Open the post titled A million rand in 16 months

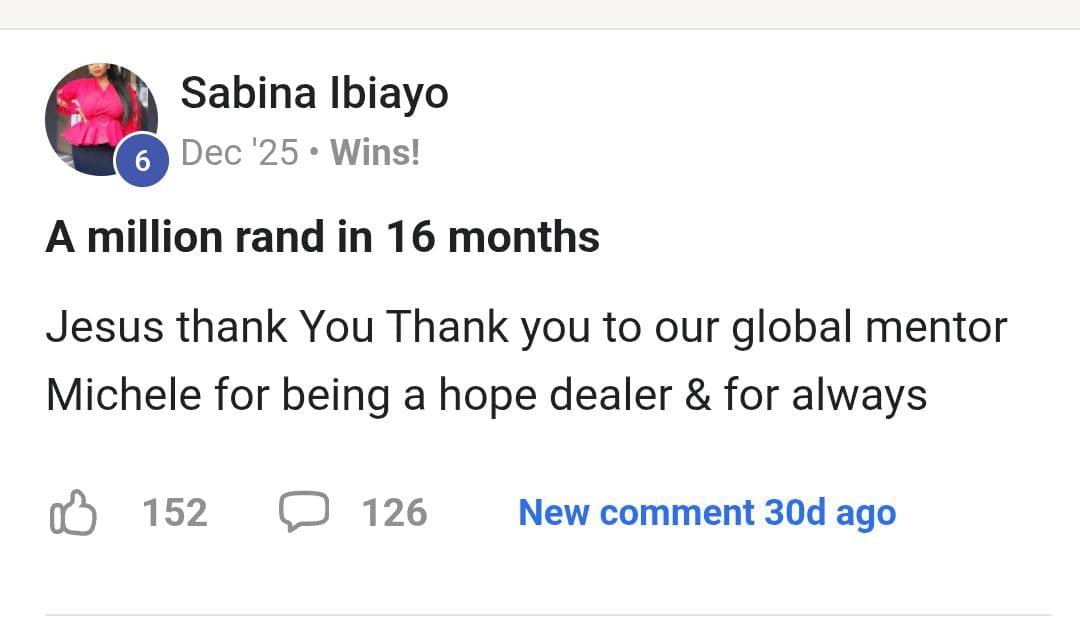[x=322, y=237]
